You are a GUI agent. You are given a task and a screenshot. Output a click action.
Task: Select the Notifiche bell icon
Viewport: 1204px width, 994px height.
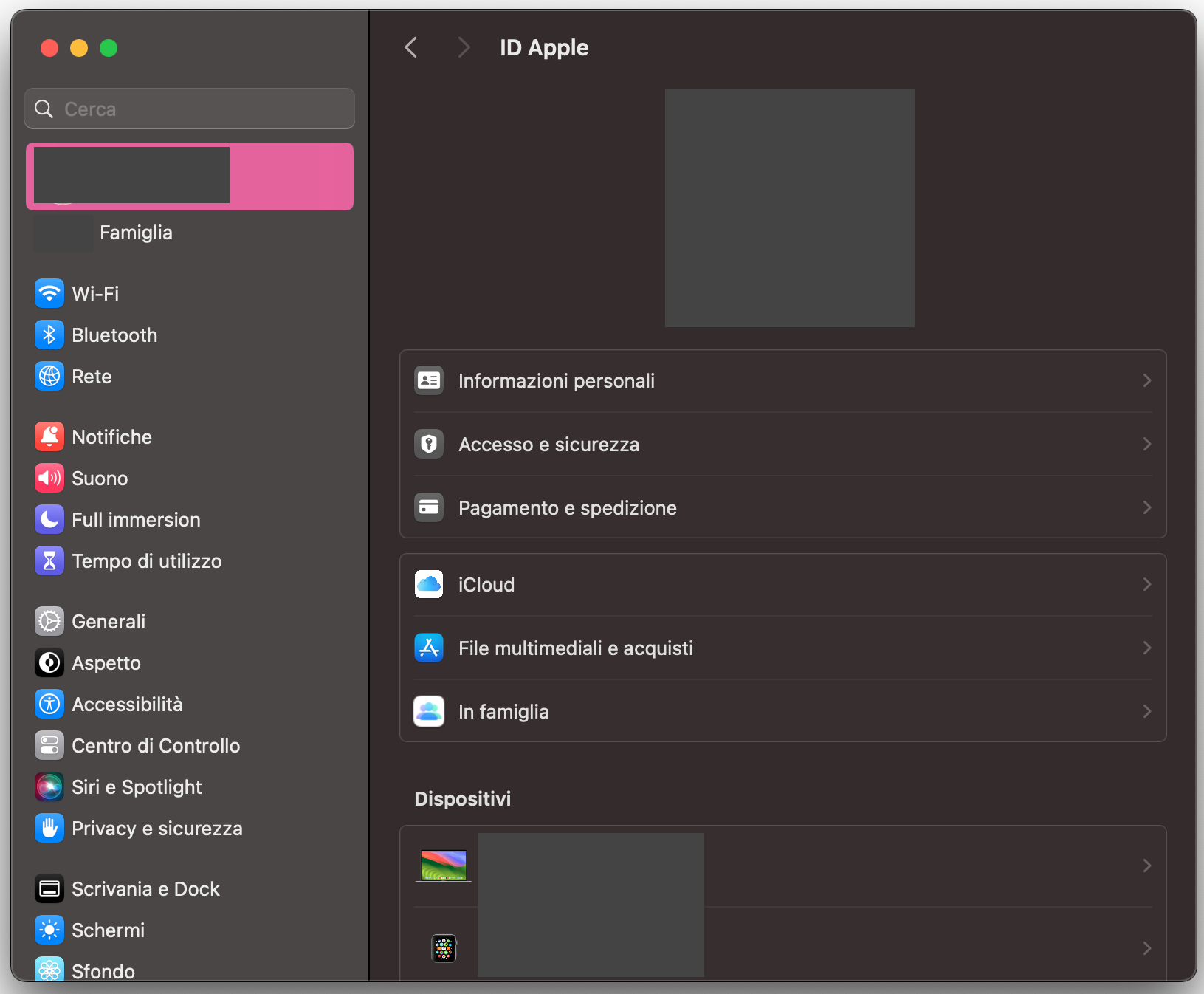click(49, 436)
